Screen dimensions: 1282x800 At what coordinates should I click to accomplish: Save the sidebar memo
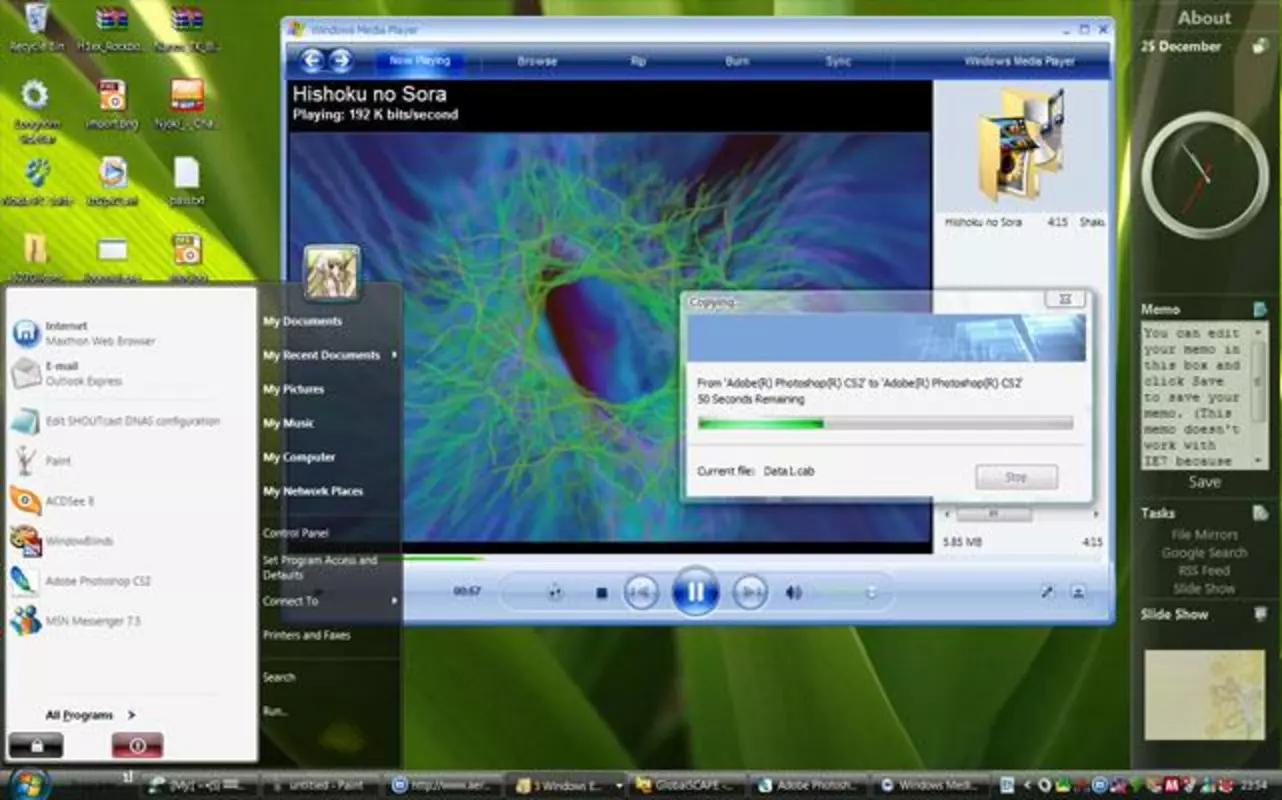(x=1204, y=482)
